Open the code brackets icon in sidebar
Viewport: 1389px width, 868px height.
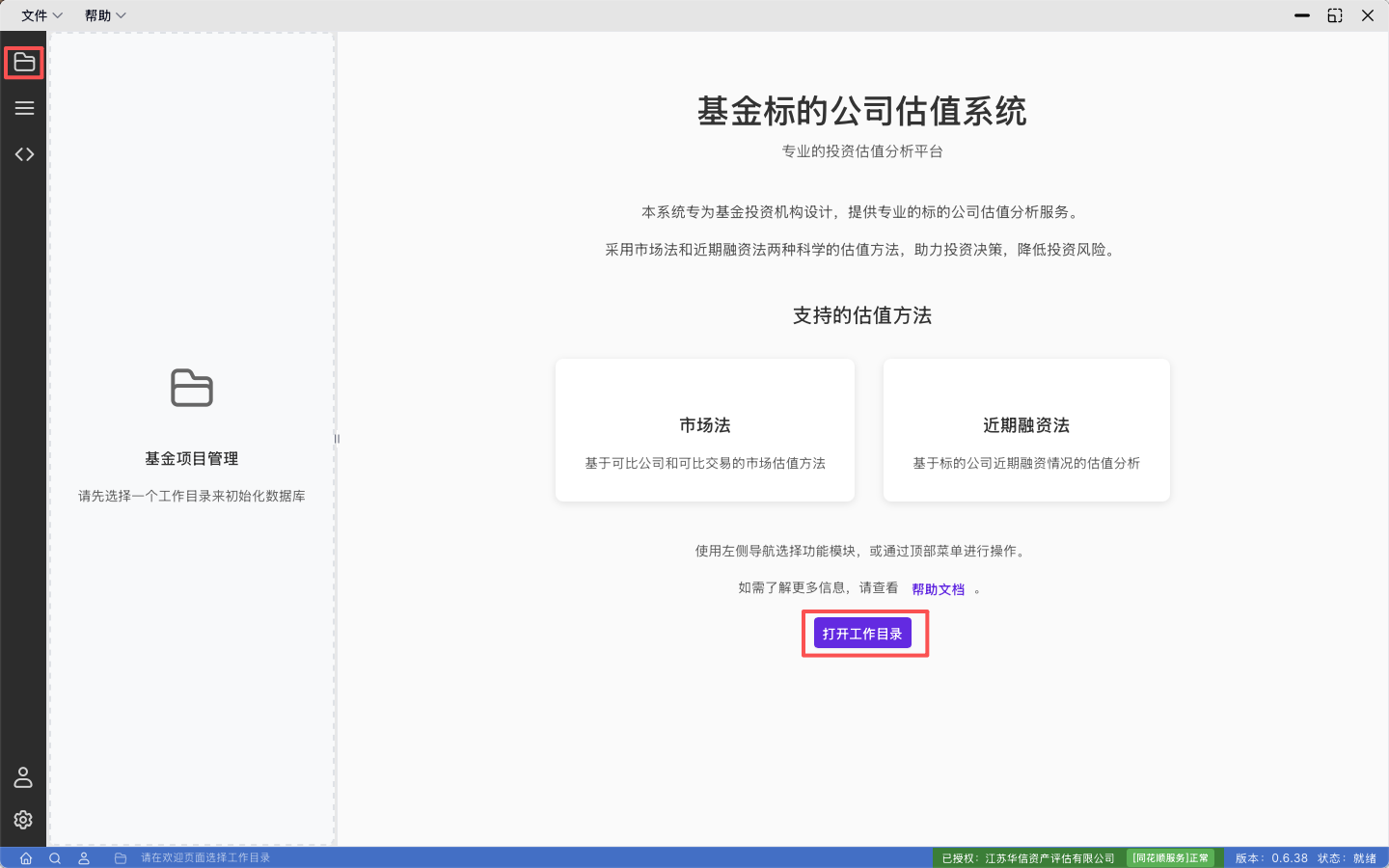click(x=24, y=154)
